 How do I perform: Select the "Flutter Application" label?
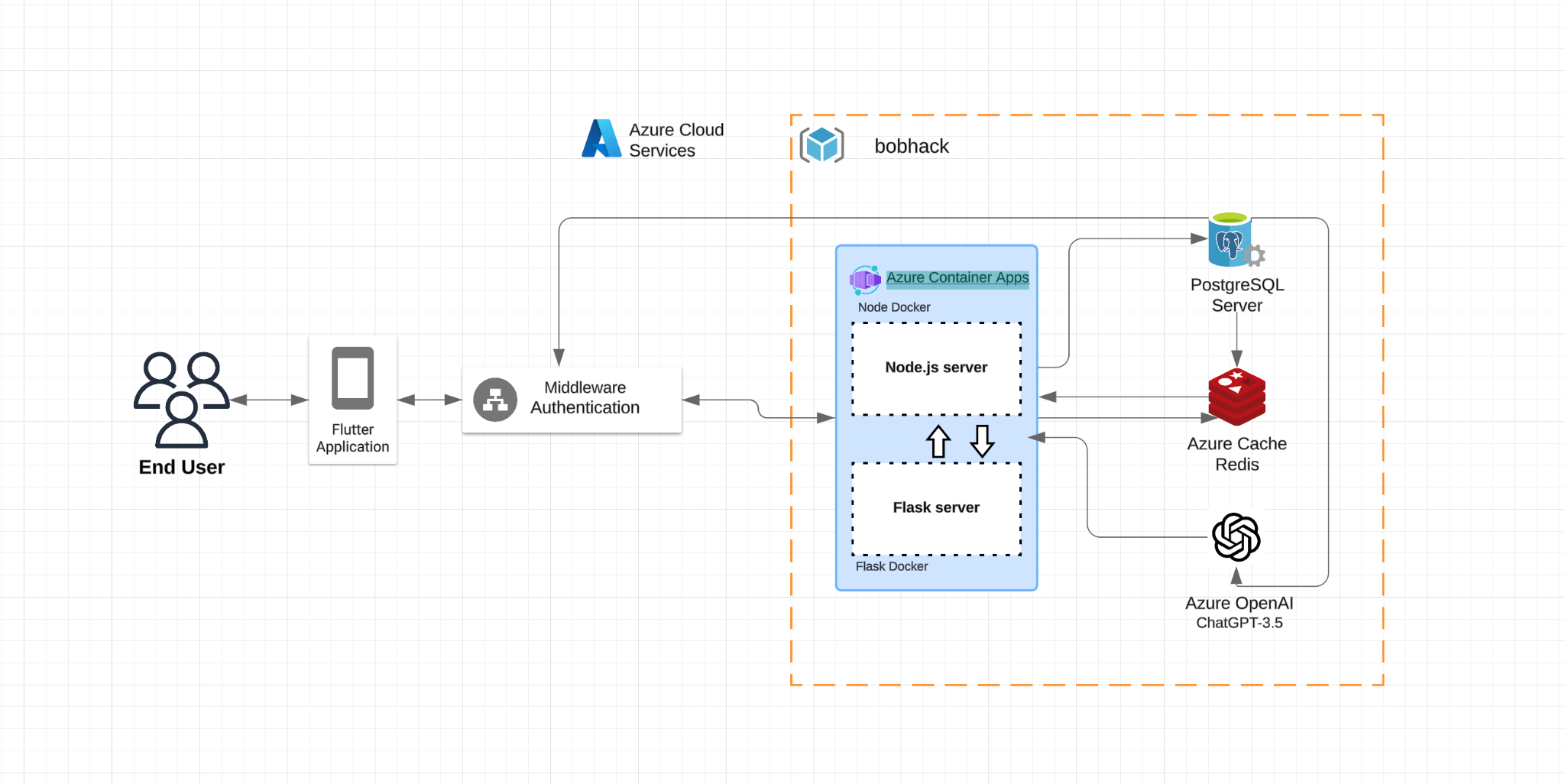(352, 438)
